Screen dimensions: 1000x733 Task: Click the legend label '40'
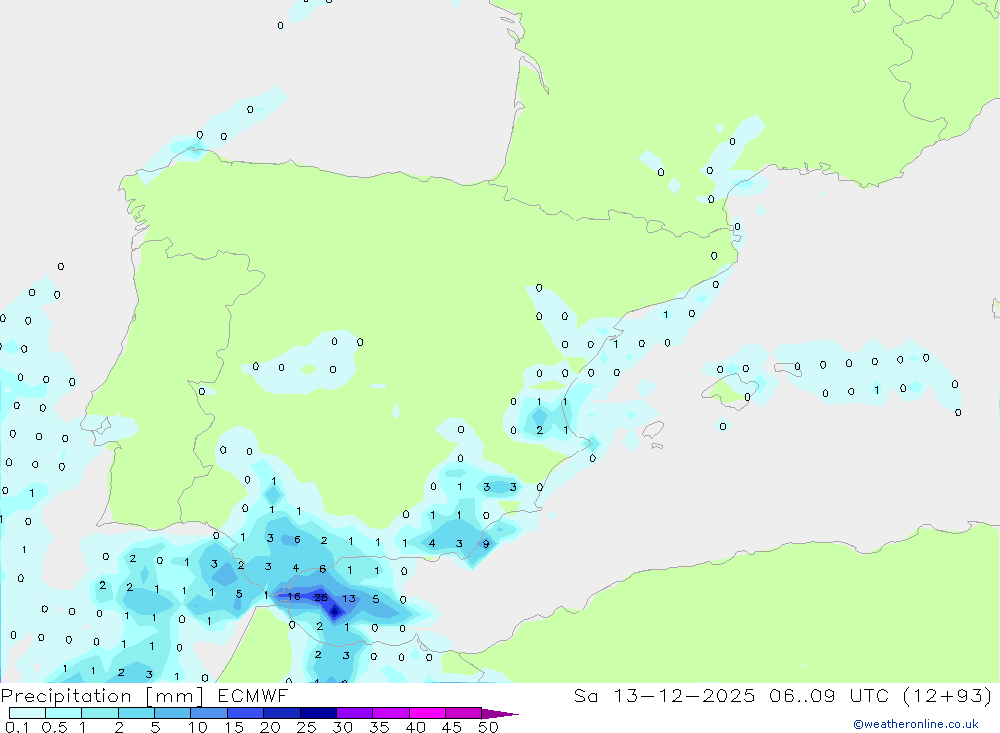pyautogui.click(x=416, y=727)
